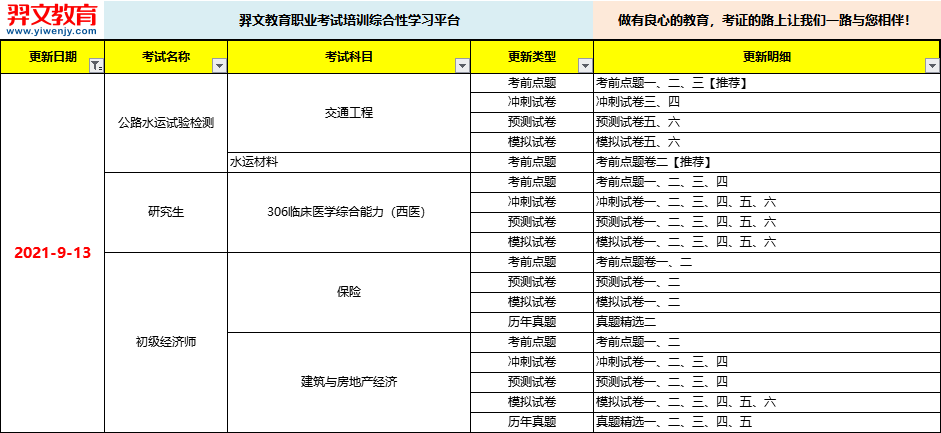Select the 预测试卷一、二 cell
Screen dimensions: 941x433
pos(766,282)
